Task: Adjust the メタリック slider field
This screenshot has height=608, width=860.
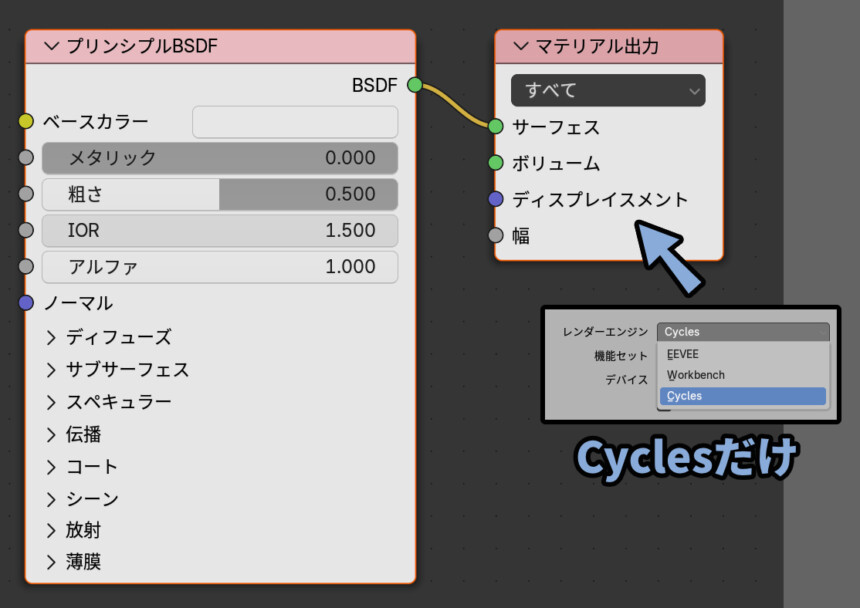Action: 220,158
